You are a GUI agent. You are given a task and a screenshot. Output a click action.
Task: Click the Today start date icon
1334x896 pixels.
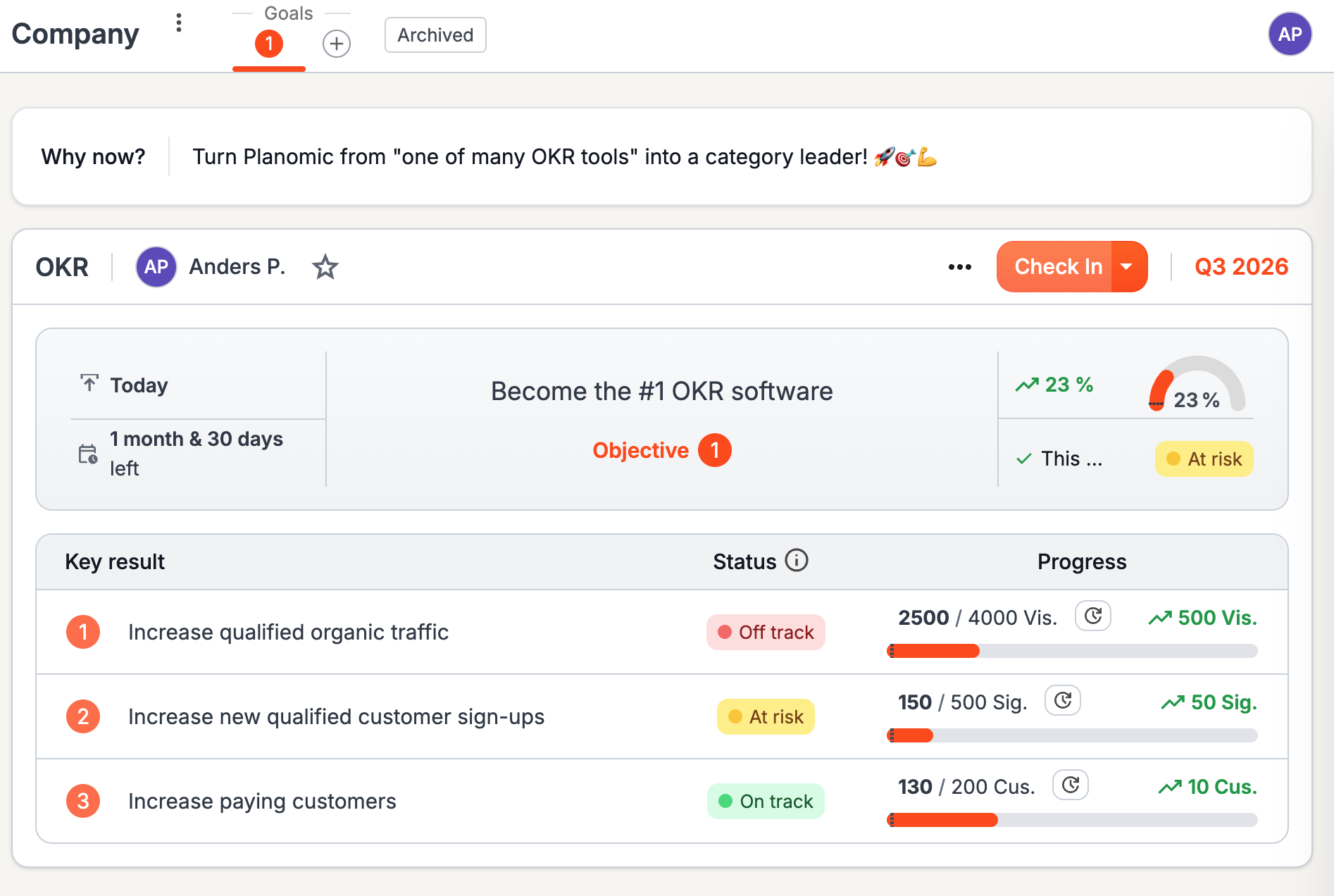(x=89, y=383)
